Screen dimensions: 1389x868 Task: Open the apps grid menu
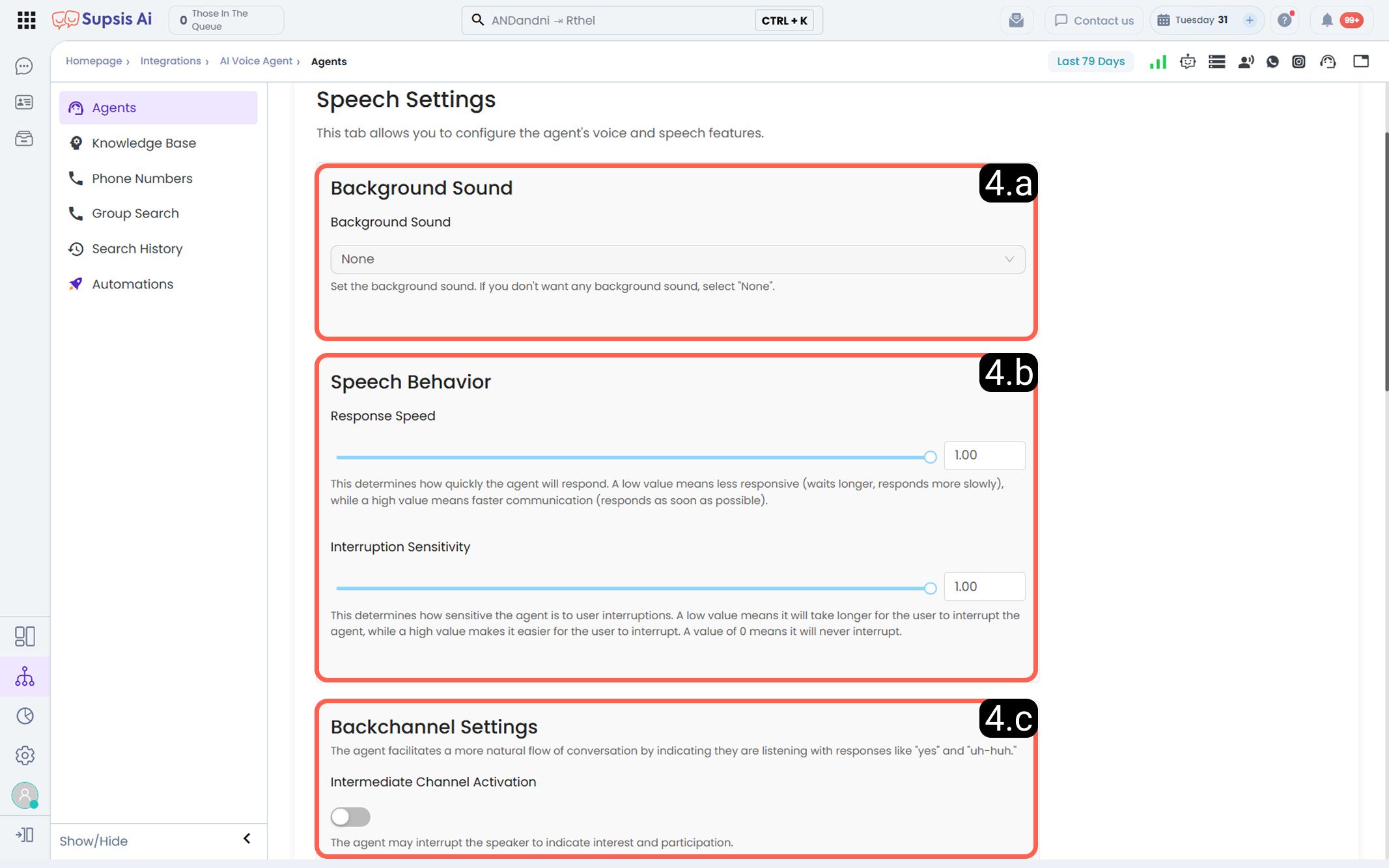tap(26, 20)
